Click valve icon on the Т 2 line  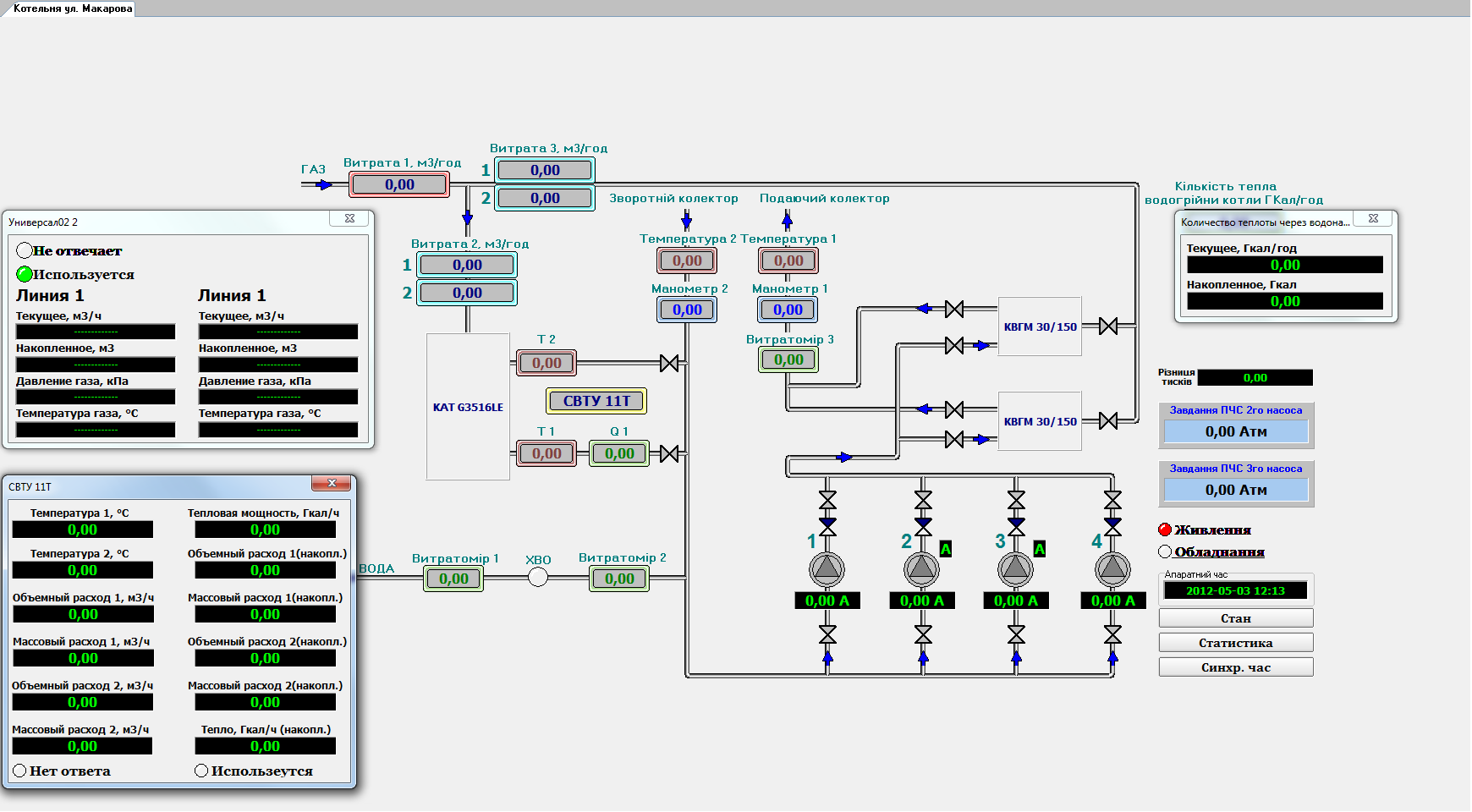pos(669,363)
